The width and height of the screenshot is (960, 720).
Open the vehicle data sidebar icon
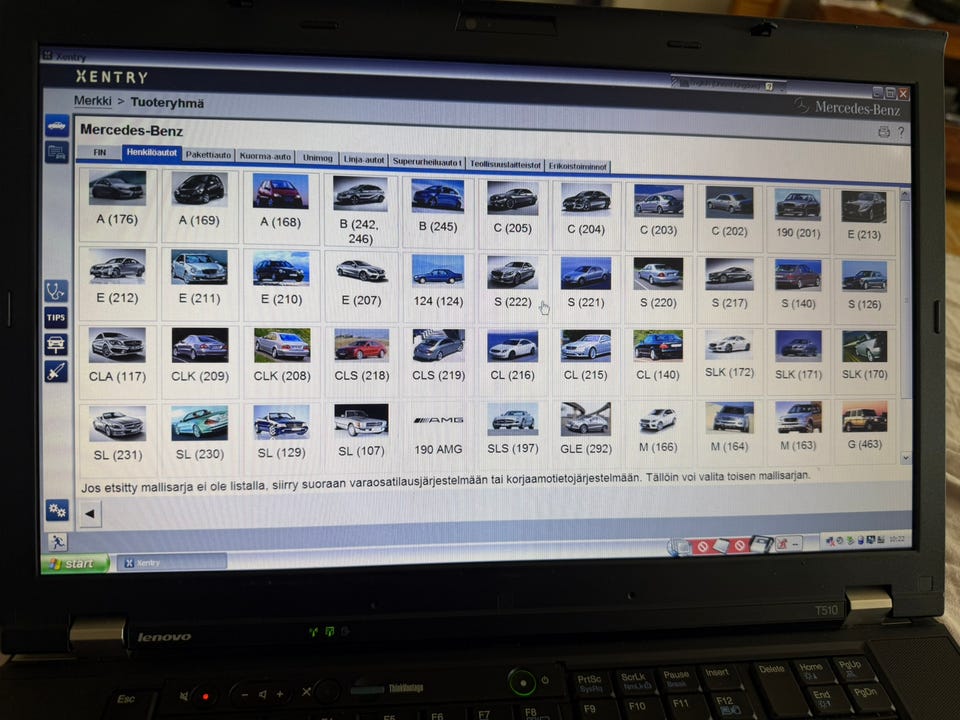click(x=56, y=152)
